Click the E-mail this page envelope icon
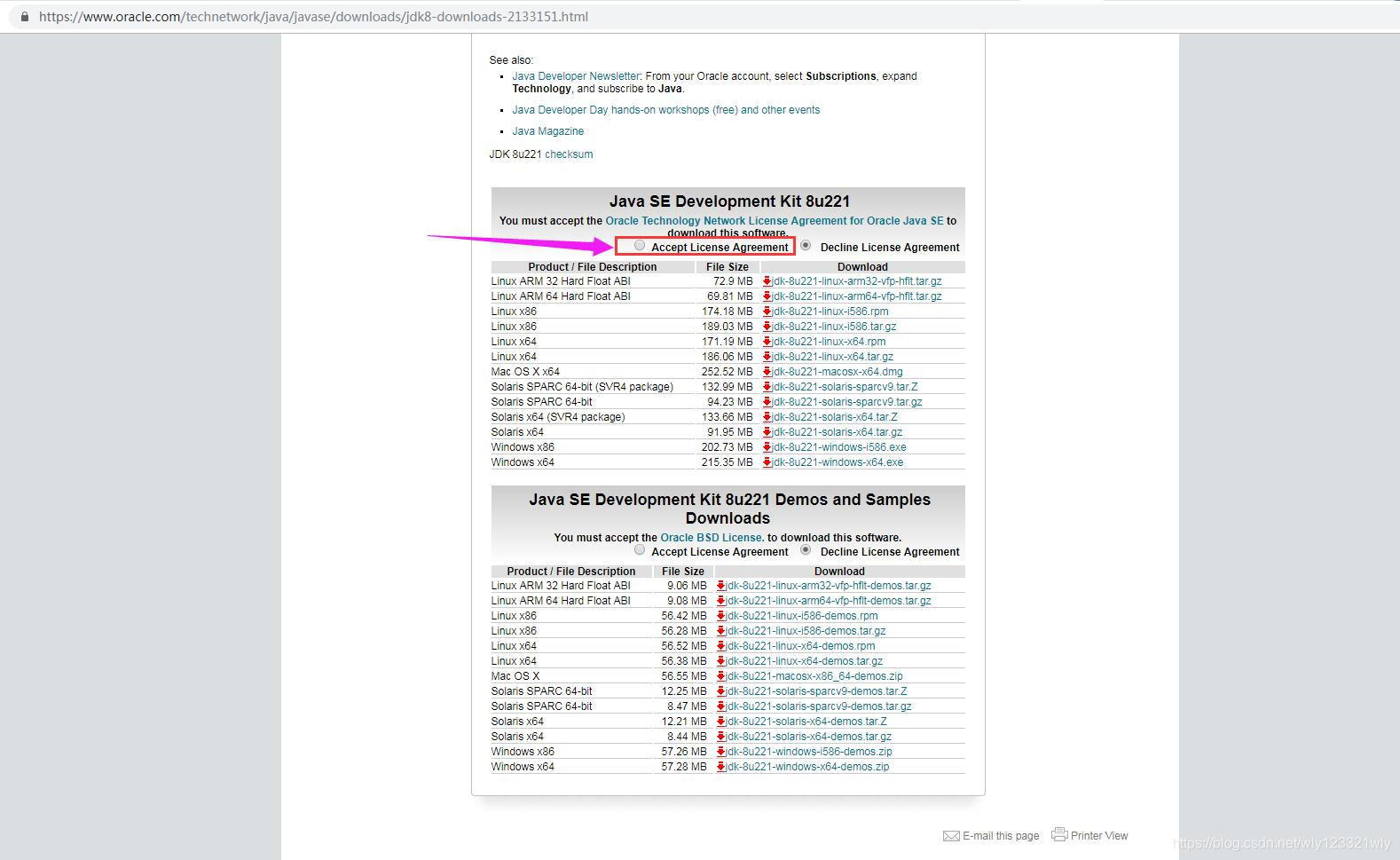Image resolution: width=1400 pixels, height=860 pixels. pos(951,836)
